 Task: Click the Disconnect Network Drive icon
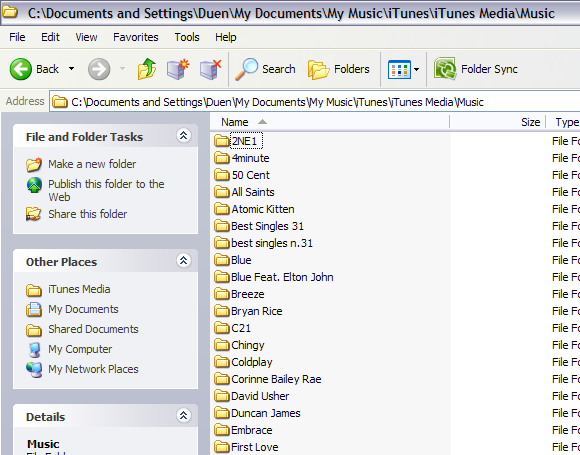pos(210,69)
